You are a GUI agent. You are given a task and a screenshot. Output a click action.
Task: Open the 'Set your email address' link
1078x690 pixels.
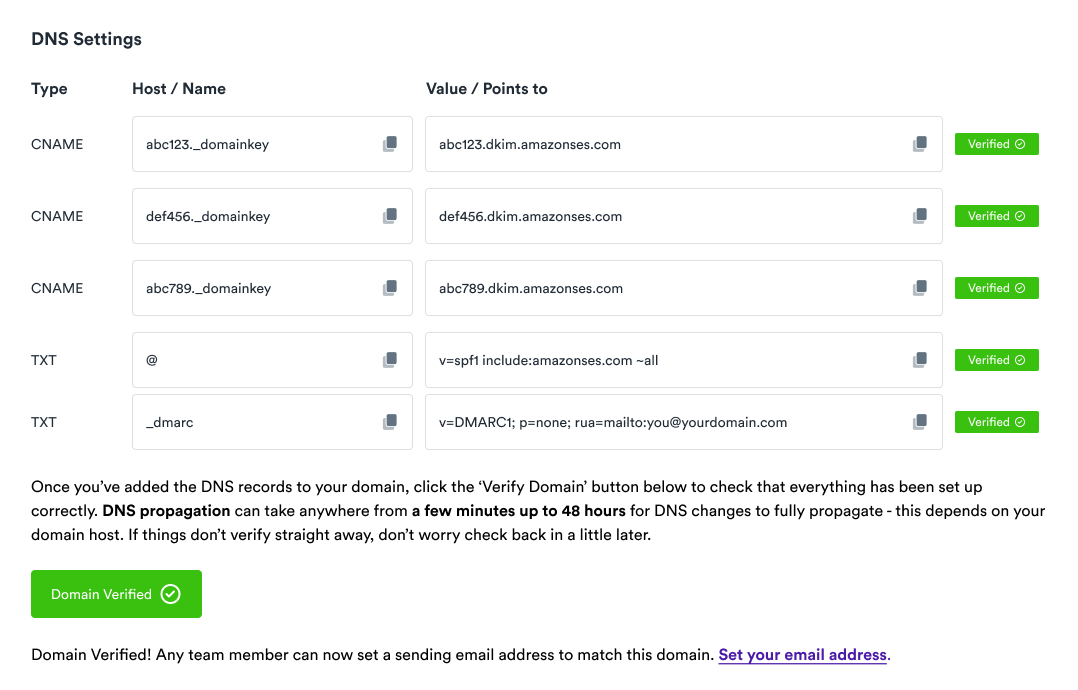tap(802, 655)
